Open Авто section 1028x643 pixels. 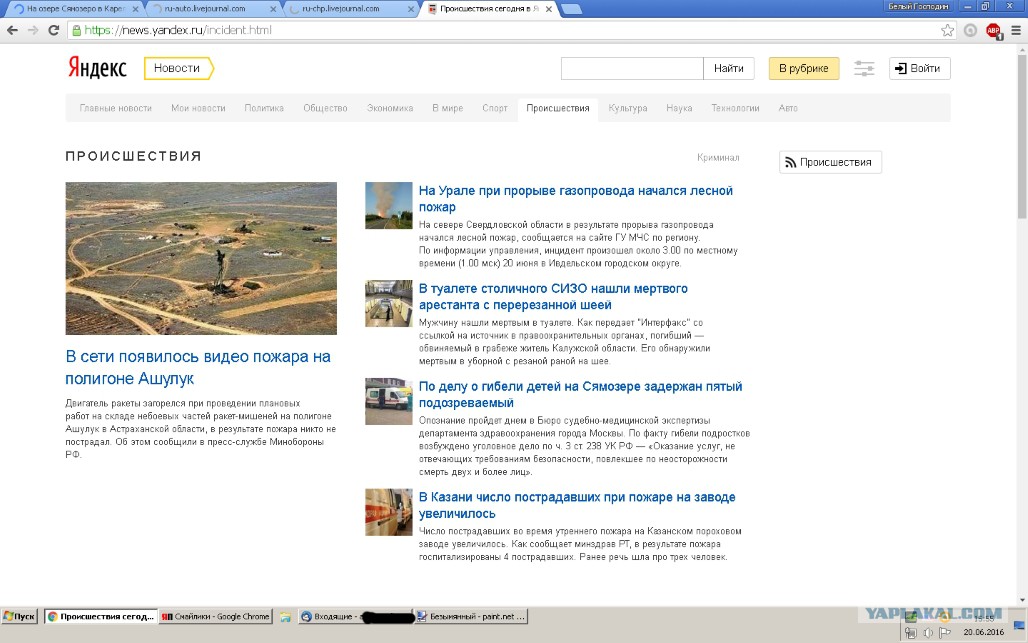(x=788, y=108)
